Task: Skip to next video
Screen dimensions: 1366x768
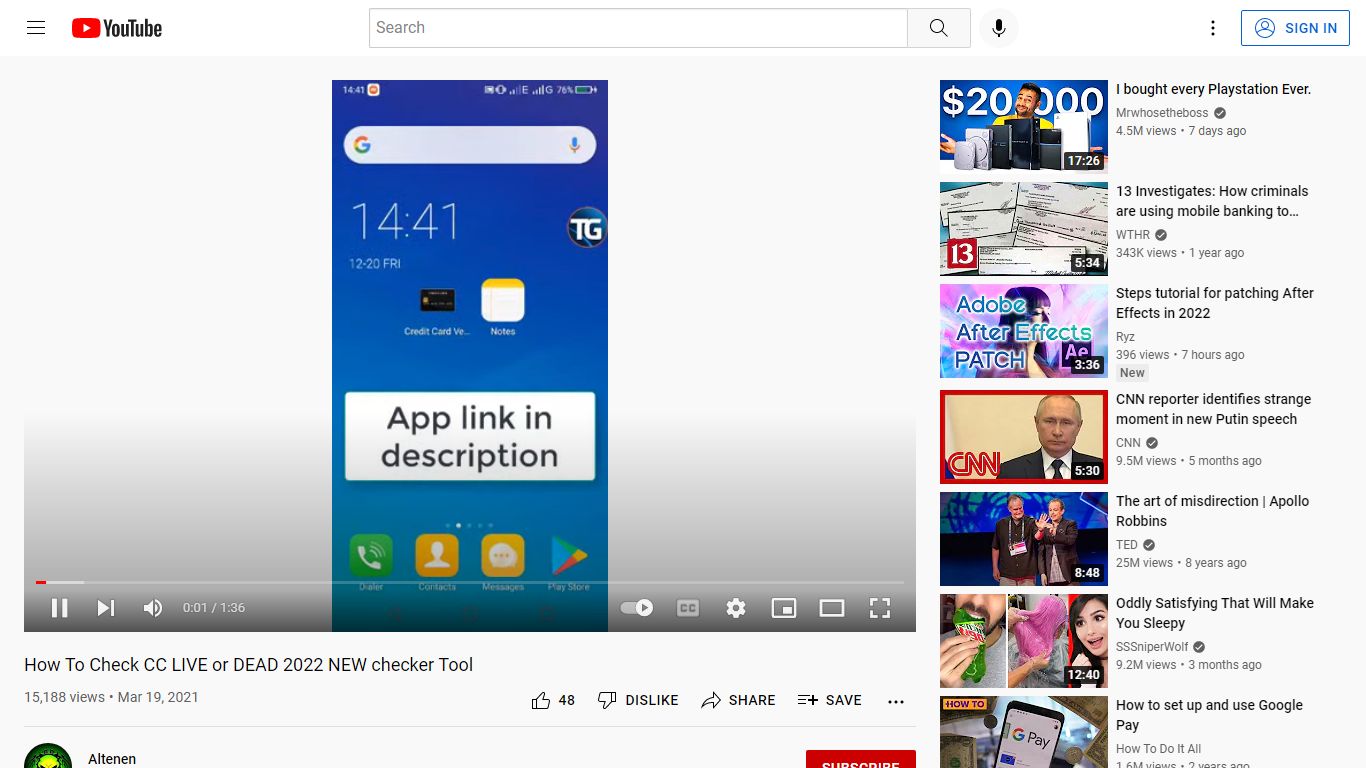Action: click(x=106, y=608)
